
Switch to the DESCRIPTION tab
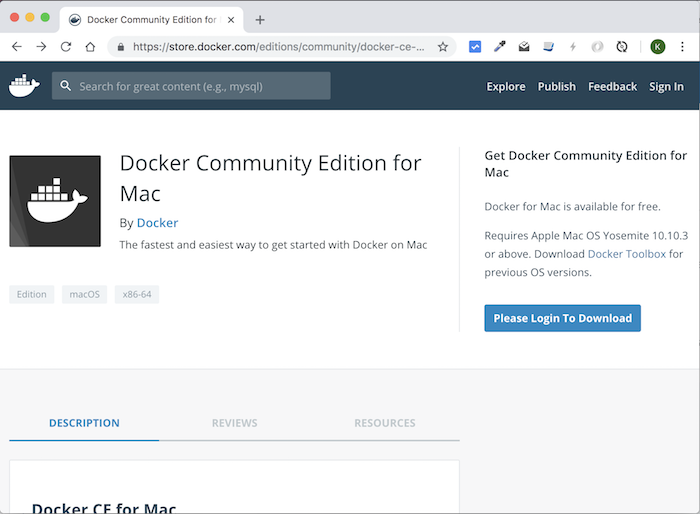84,423
